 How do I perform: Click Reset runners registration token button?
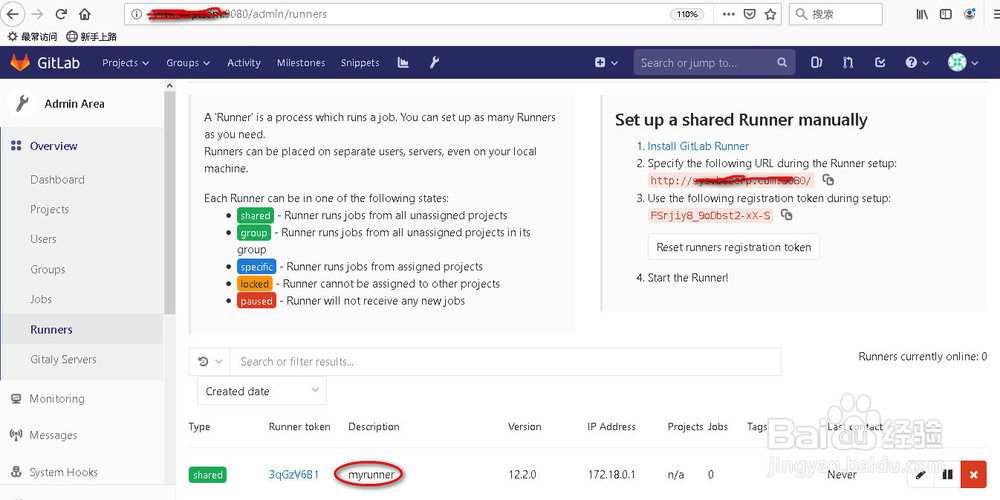(733, 247)
